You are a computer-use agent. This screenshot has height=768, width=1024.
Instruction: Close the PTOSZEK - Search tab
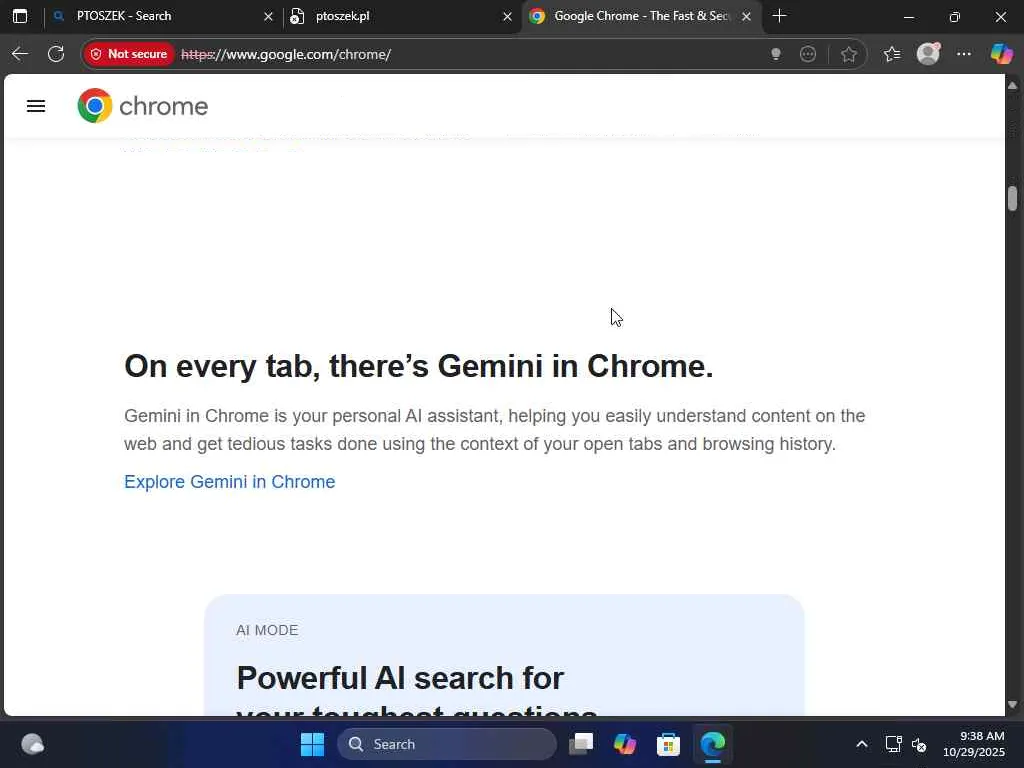(268, 16)
